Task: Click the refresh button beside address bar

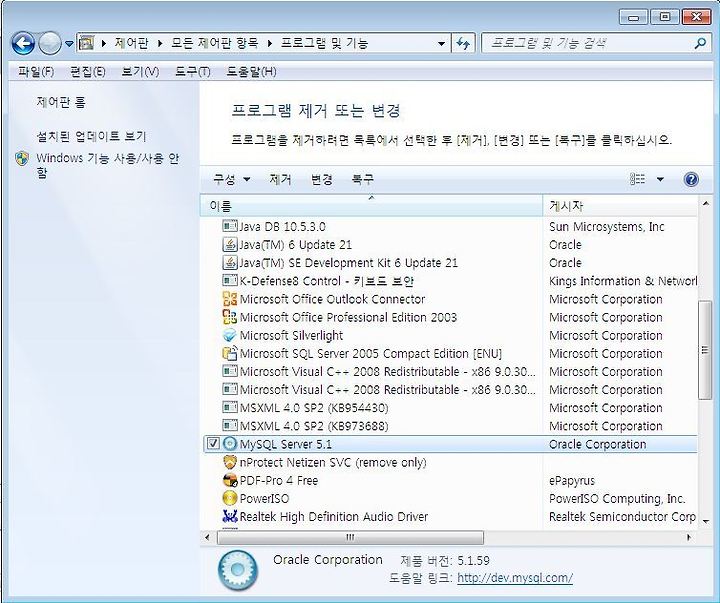Action: point(463,44)
